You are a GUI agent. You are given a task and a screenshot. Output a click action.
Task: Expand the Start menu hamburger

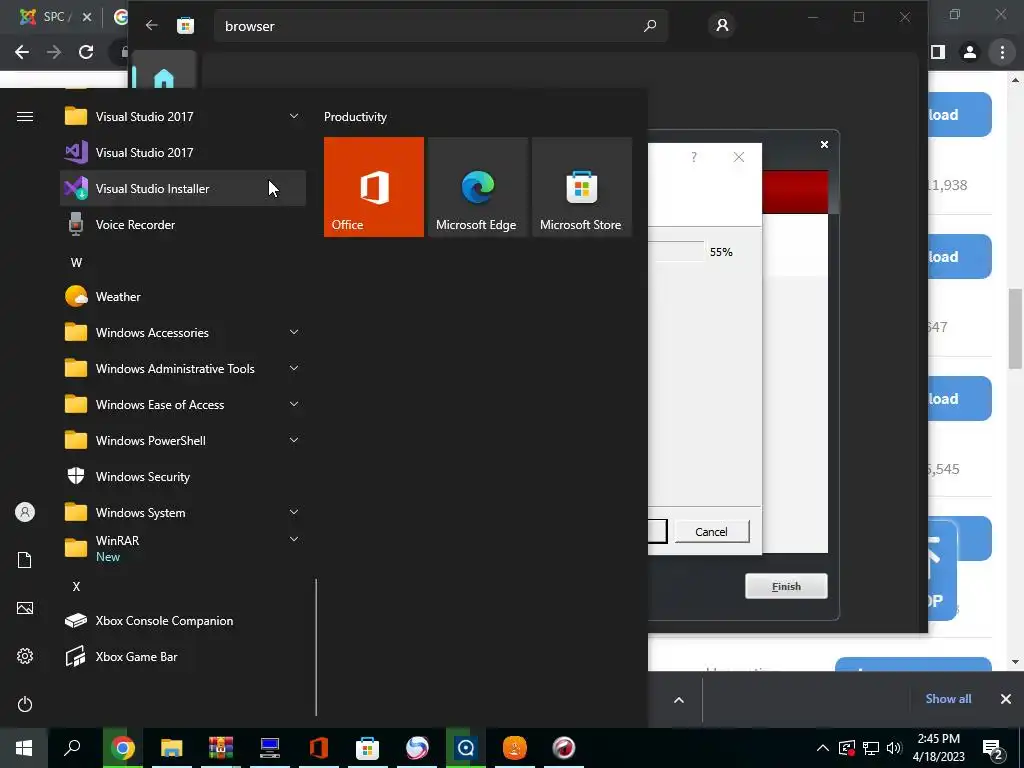point(25,116)
